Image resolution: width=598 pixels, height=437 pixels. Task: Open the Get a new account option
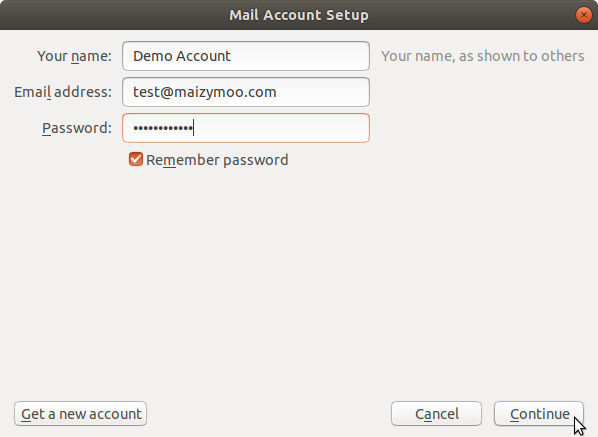click(x=80, y=414)
